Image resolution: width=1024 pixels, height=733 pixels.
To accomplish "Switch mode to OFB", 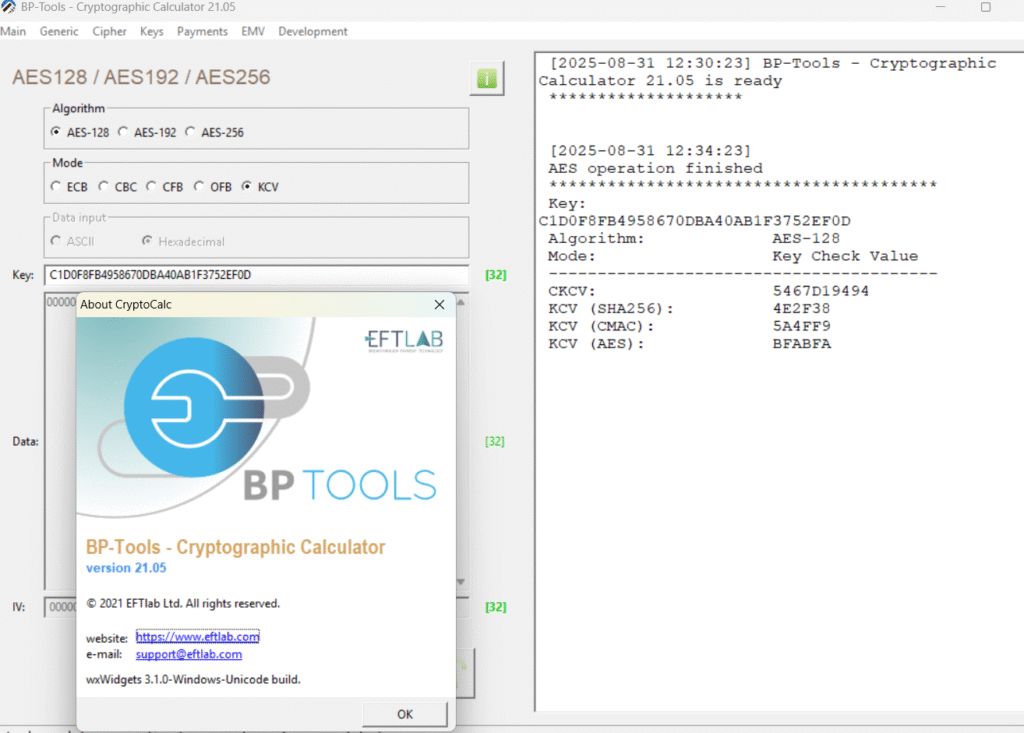I will (x=199, y=187).
